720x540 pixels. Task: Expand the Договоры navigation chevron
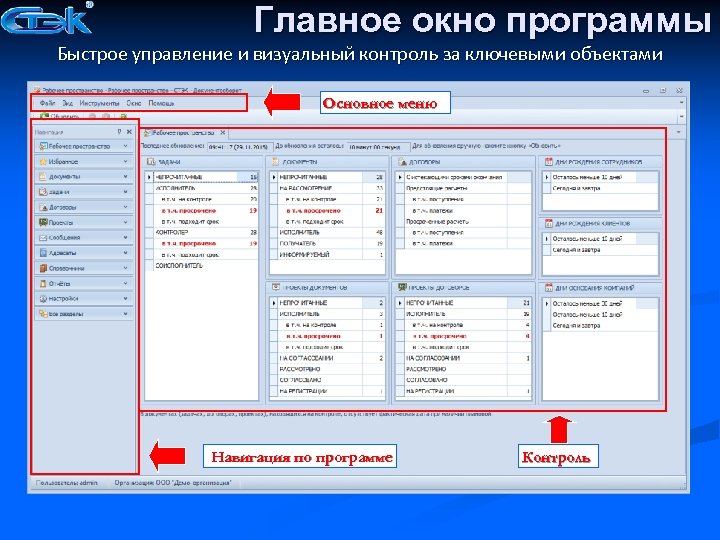click(125, 207)
